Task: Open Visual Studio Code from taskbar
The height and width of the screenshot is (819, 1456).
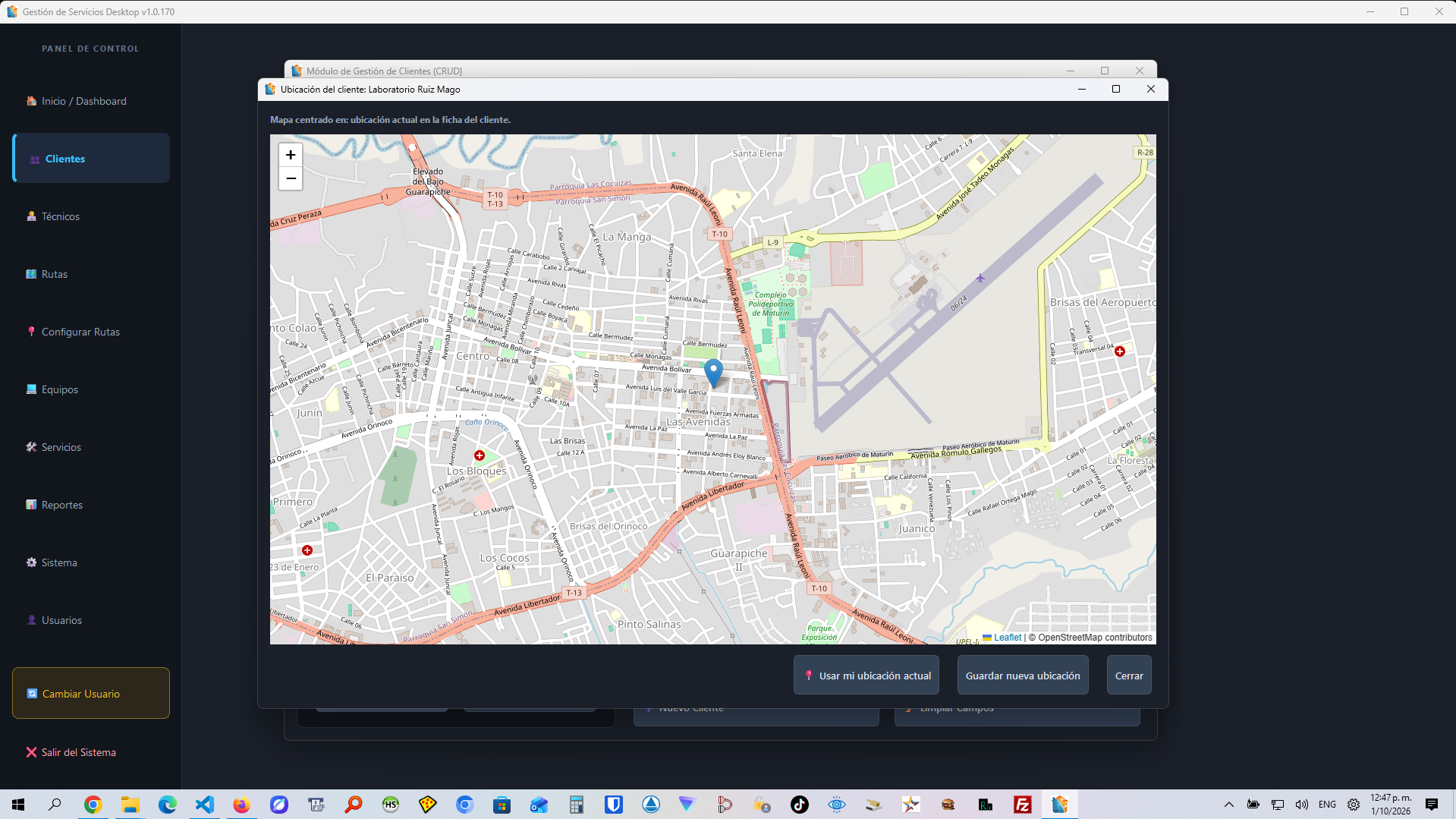Action: click(205, 805)
